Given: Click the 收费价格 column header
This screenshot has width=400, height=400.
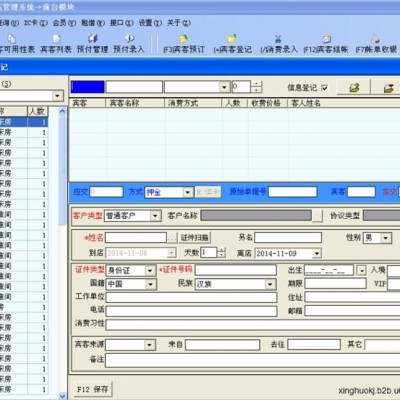Looking at the screenshot, I should (268, 103).
